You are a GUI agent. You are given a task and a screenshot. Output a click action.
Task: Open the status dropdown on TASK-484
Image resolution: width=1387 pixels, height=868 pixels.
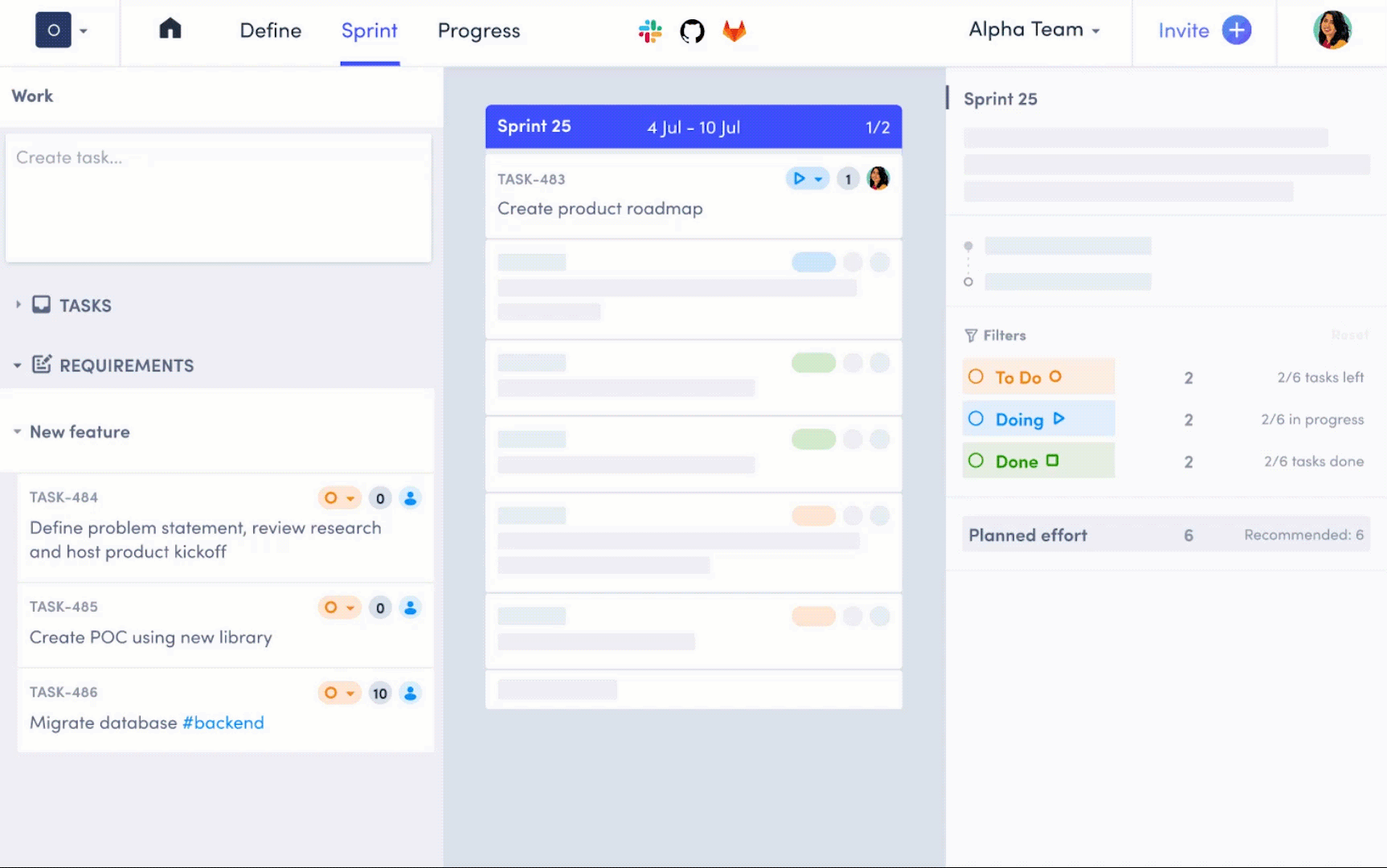point(339,498)
